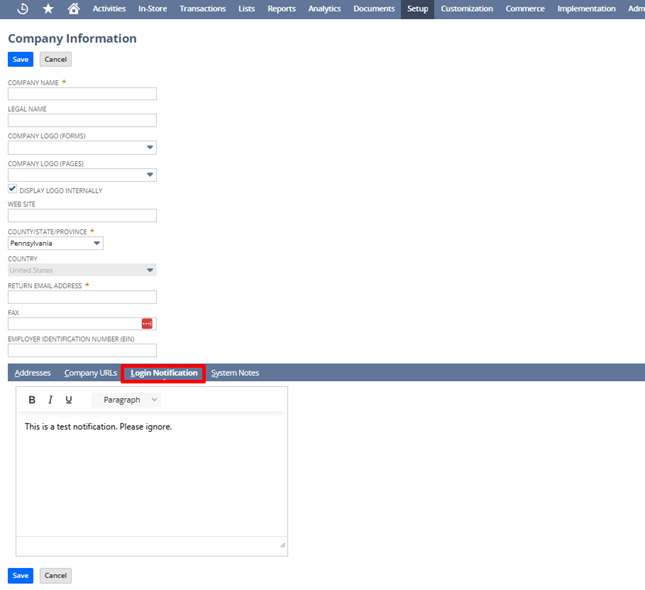Screen dimensions: 645x590
Task: Open the Transactions menu
Action: [203, 9]
